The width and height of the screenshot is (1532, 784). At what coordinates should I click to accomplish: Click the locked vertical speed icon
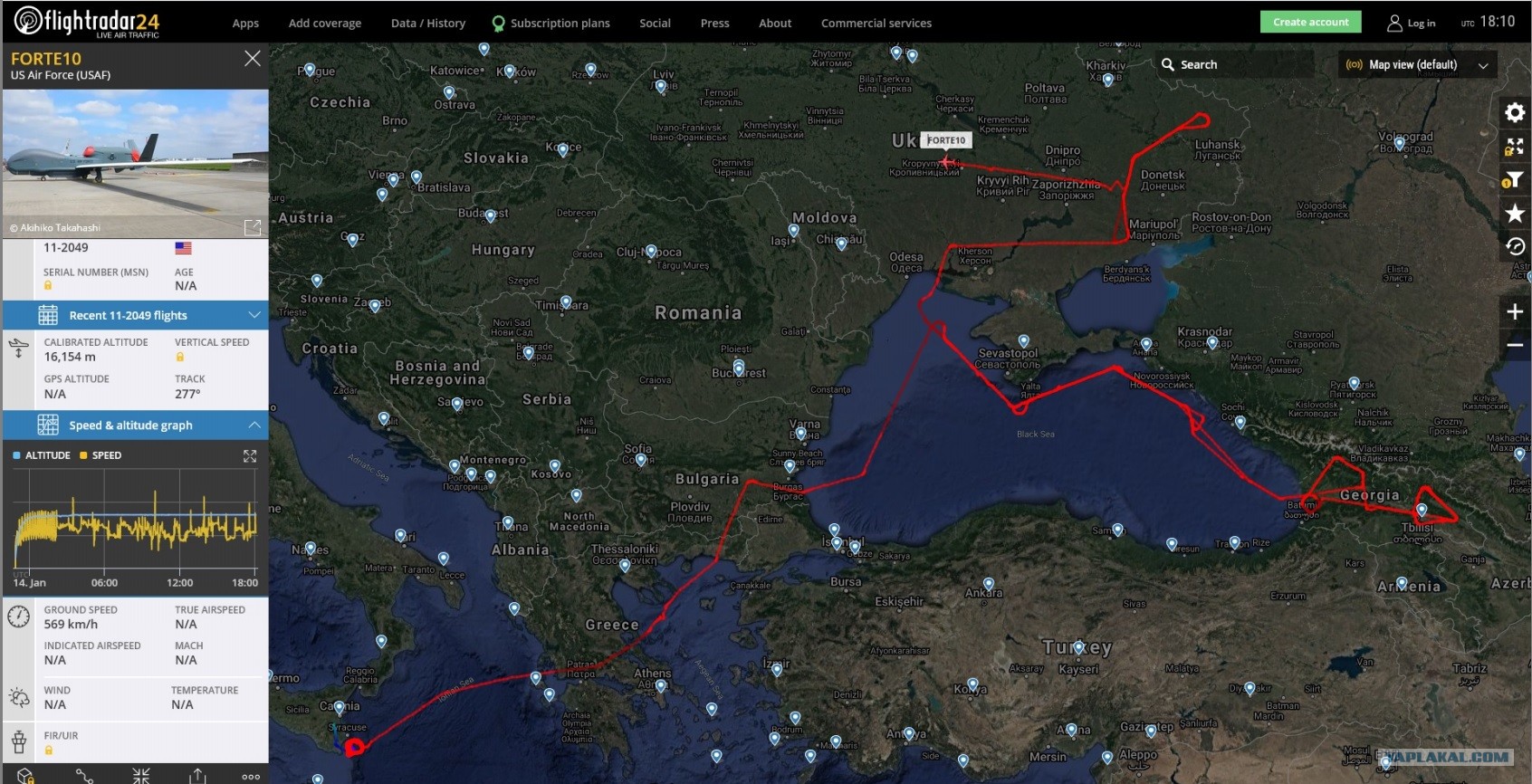click(179, 357)
